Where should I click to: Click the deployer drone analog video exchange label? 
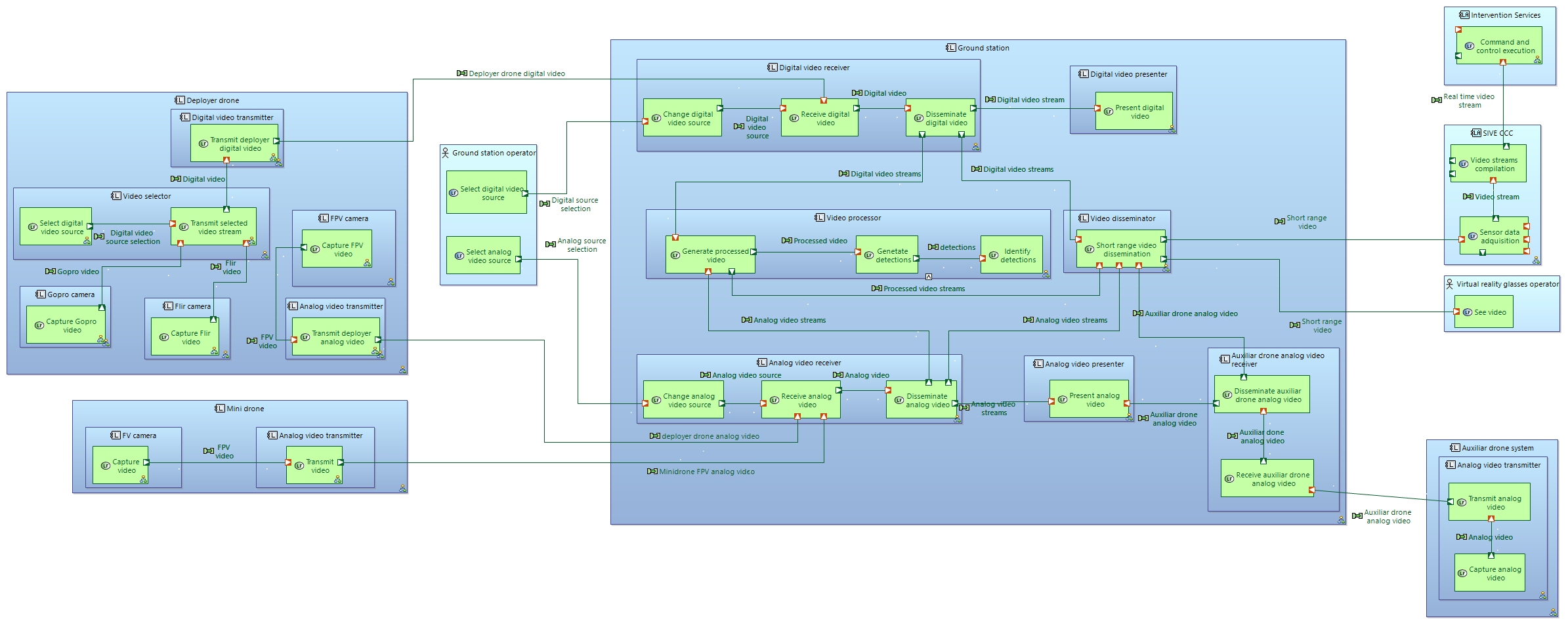pos(710,436)
